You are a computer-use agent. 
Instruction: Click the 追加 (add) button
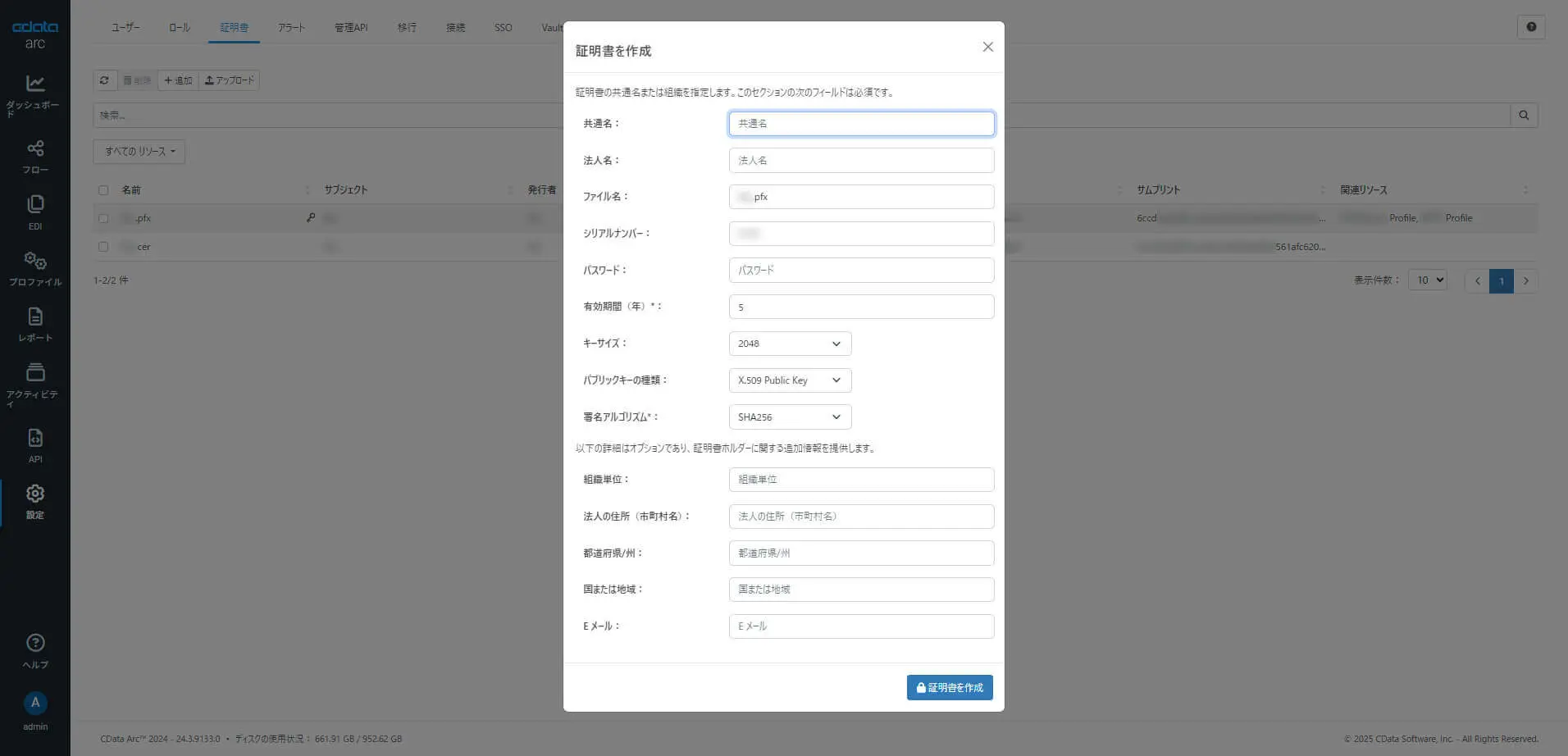pyautogui.click(x=178, y=80)
